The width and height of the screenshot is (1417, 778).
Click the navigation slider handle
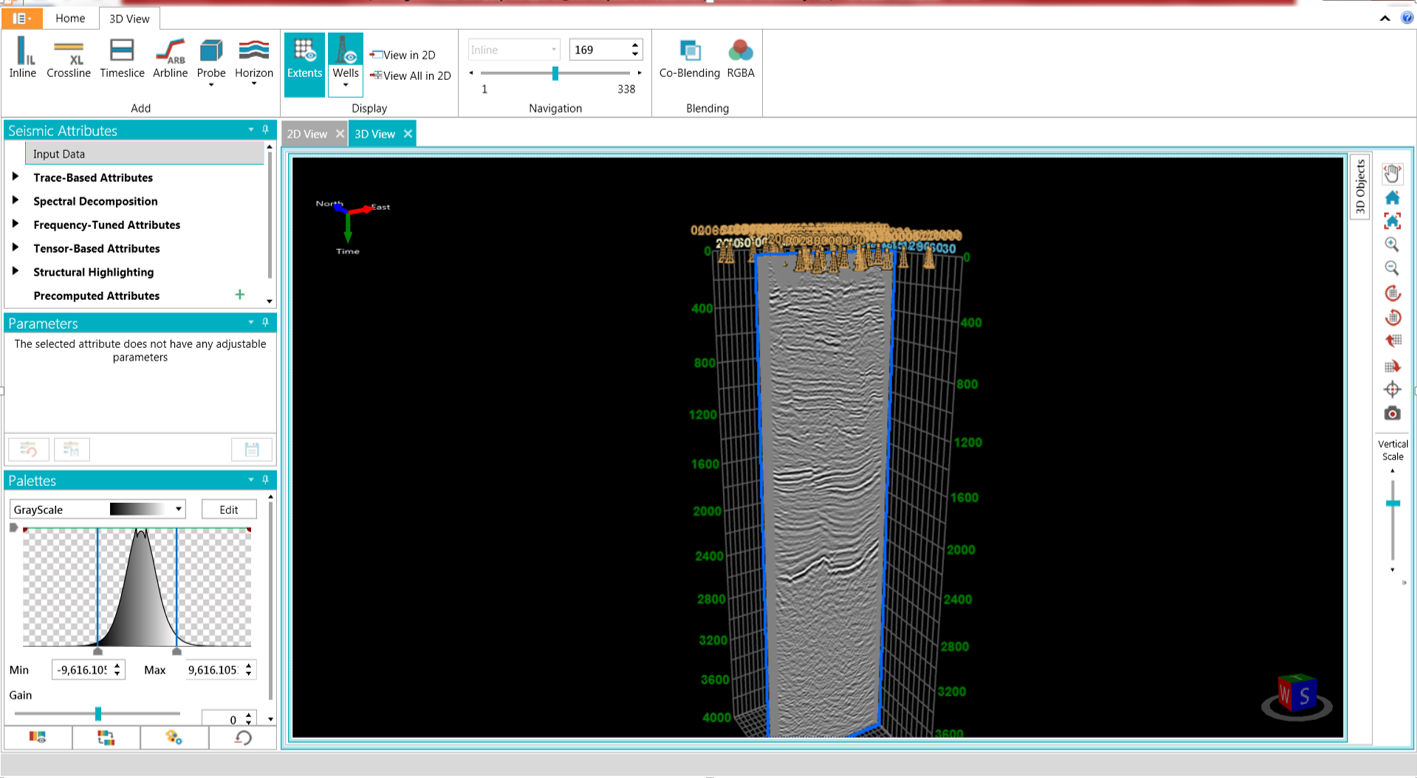[x=555, y=73]
